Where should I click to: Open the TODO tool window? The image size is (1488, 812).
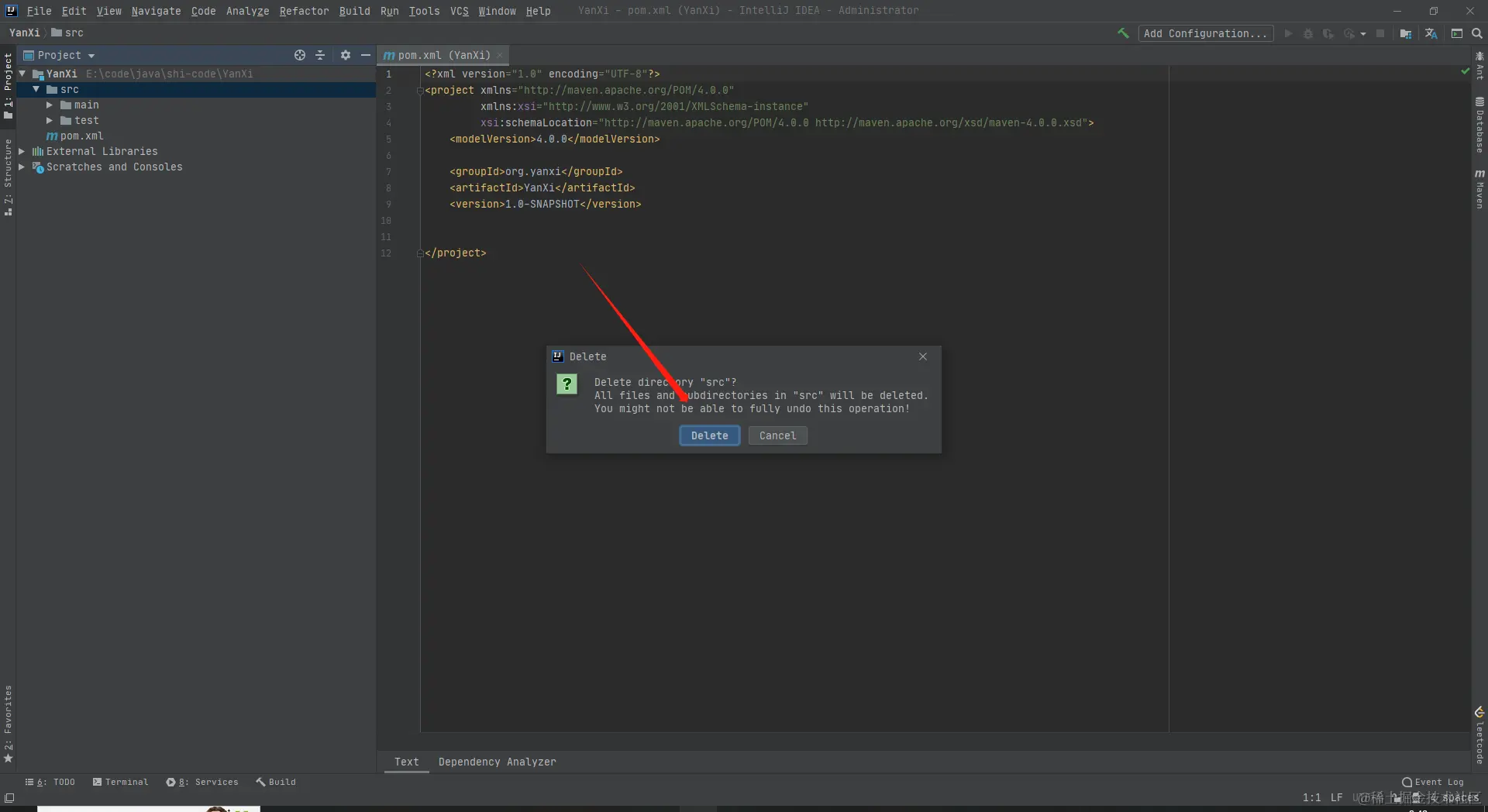[x=50, y=782]
